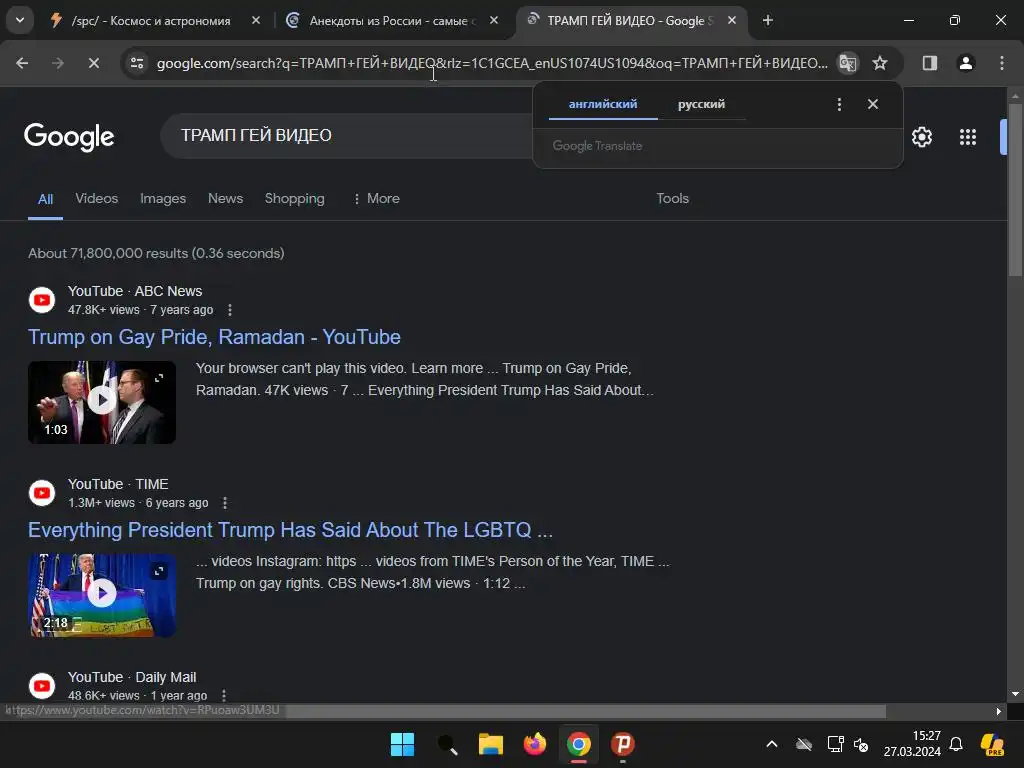1024x768 pixels.
Task: Open the red P app in taskbar
Action: 623,744
